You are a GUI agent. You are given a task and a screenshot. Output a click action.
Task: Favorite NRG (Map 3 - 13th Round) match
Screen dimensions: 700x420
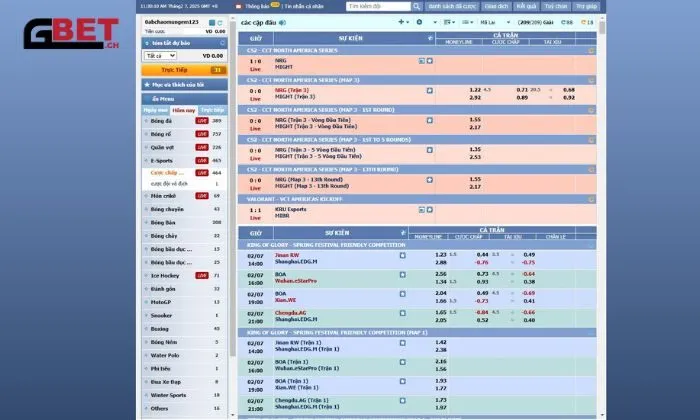(429, 180)
